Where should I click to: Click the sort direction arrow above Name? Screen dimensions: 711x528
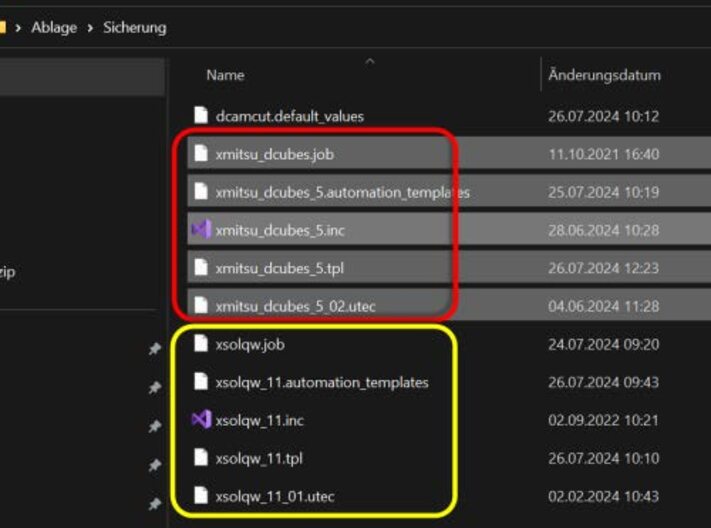click(x=370, y=61)
